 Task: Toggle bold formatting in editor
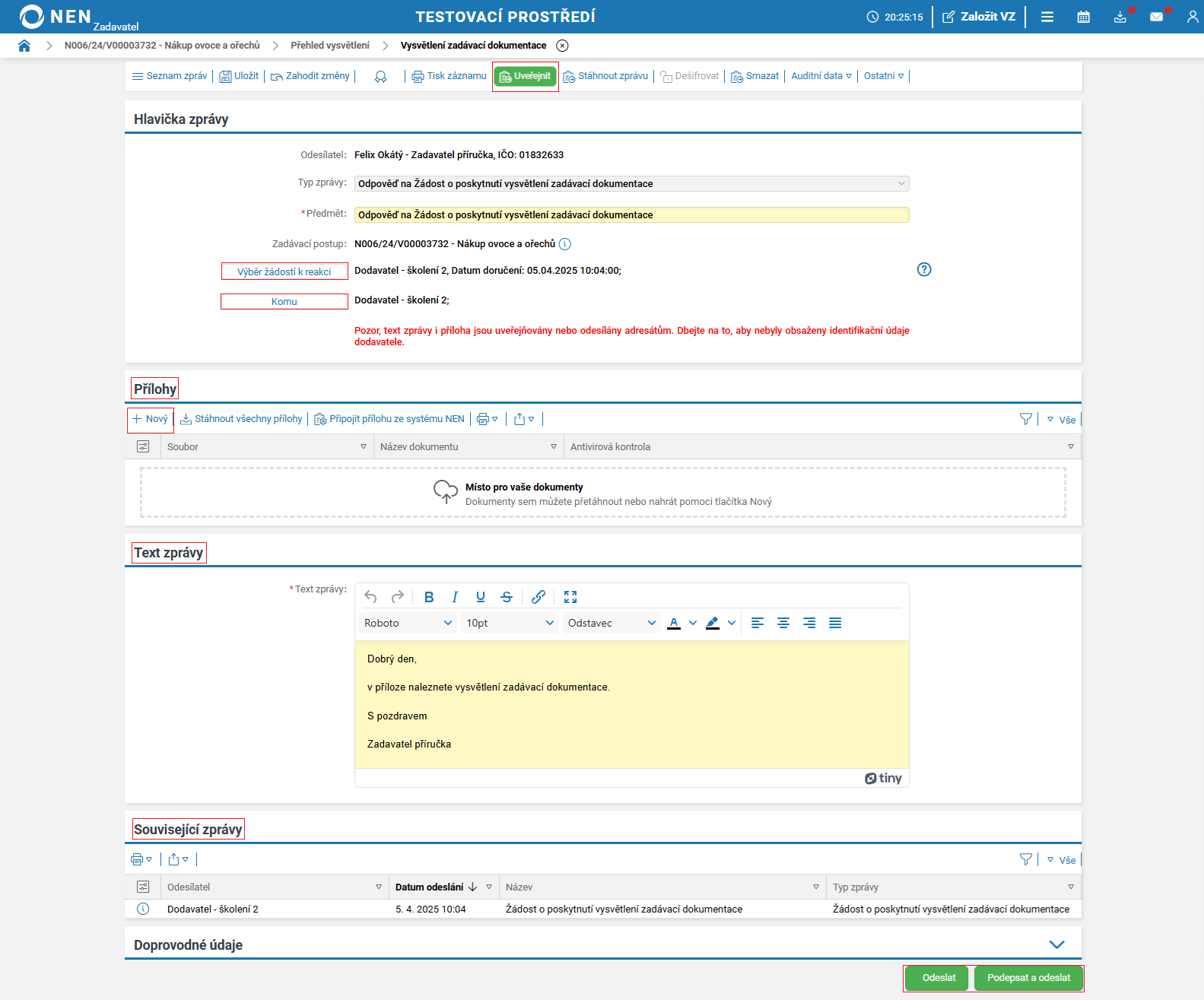429,597
